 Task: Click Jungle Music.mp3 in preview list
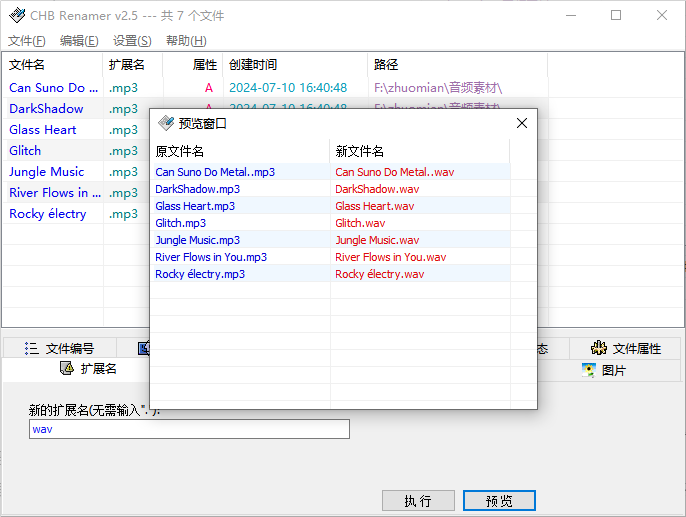(x=198, y=240)
